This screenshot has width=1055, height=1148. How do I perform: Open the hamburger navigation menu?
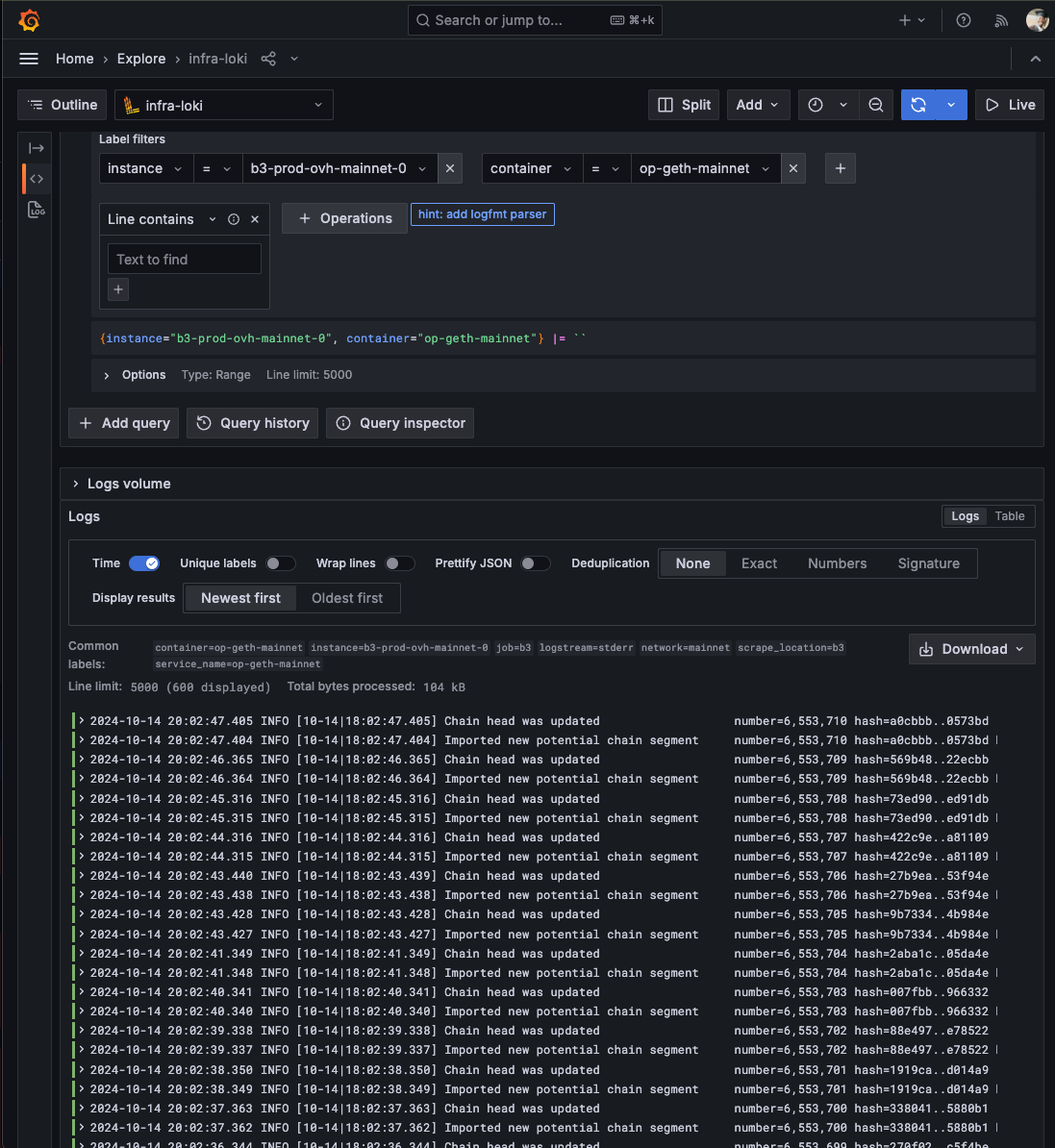[x=29, y=59]
